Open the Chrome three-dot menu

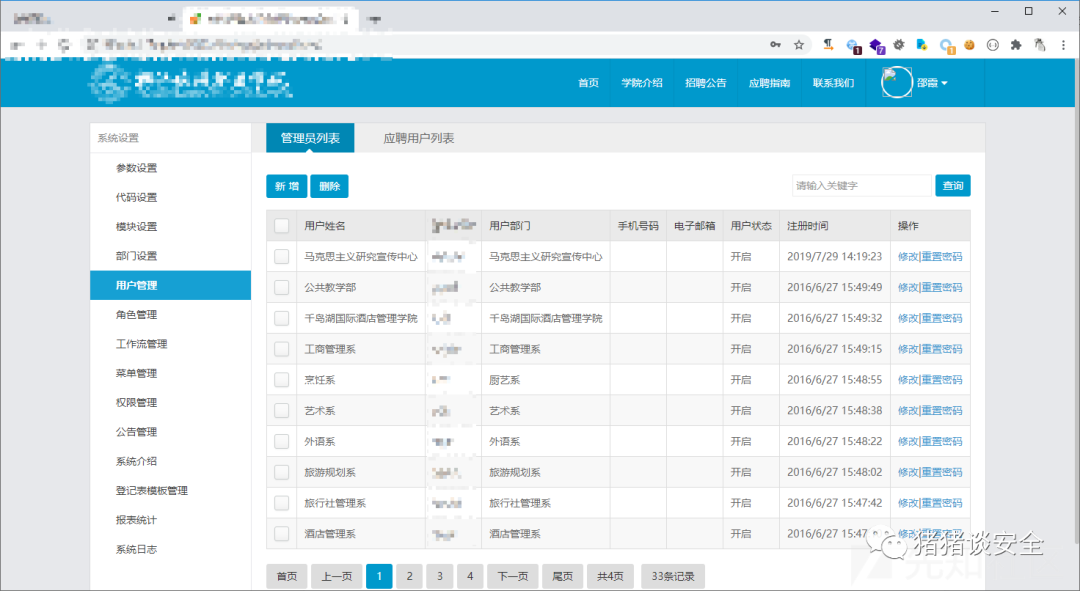[1063, 45]
